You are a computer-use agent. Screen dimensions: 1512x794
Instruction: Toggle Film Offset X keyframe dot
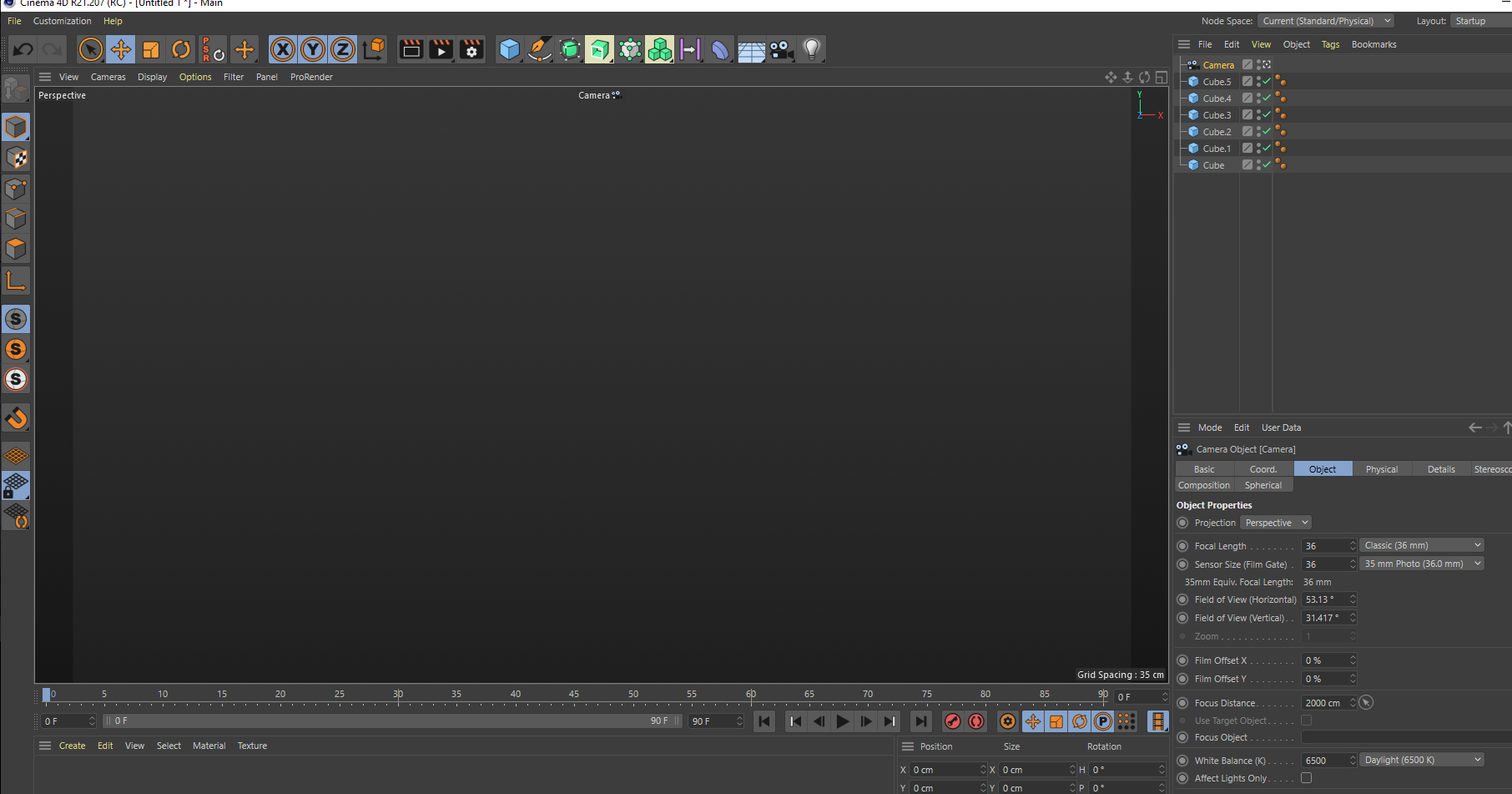1182,660
